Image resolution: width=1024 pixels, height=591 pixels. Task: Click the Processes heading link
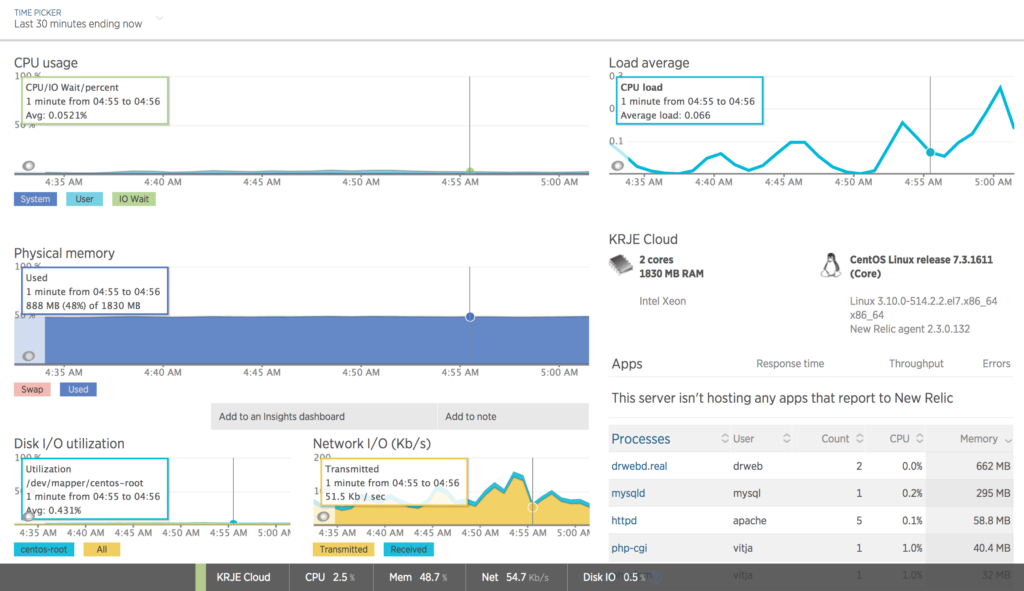[641, 439]
